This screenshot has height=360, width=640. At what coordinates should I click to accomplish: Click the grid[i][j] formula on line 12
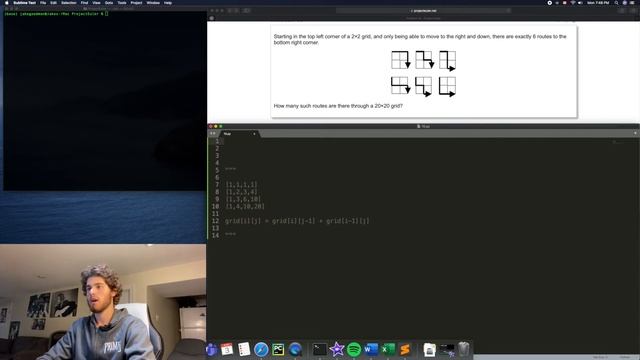(297, 221)
